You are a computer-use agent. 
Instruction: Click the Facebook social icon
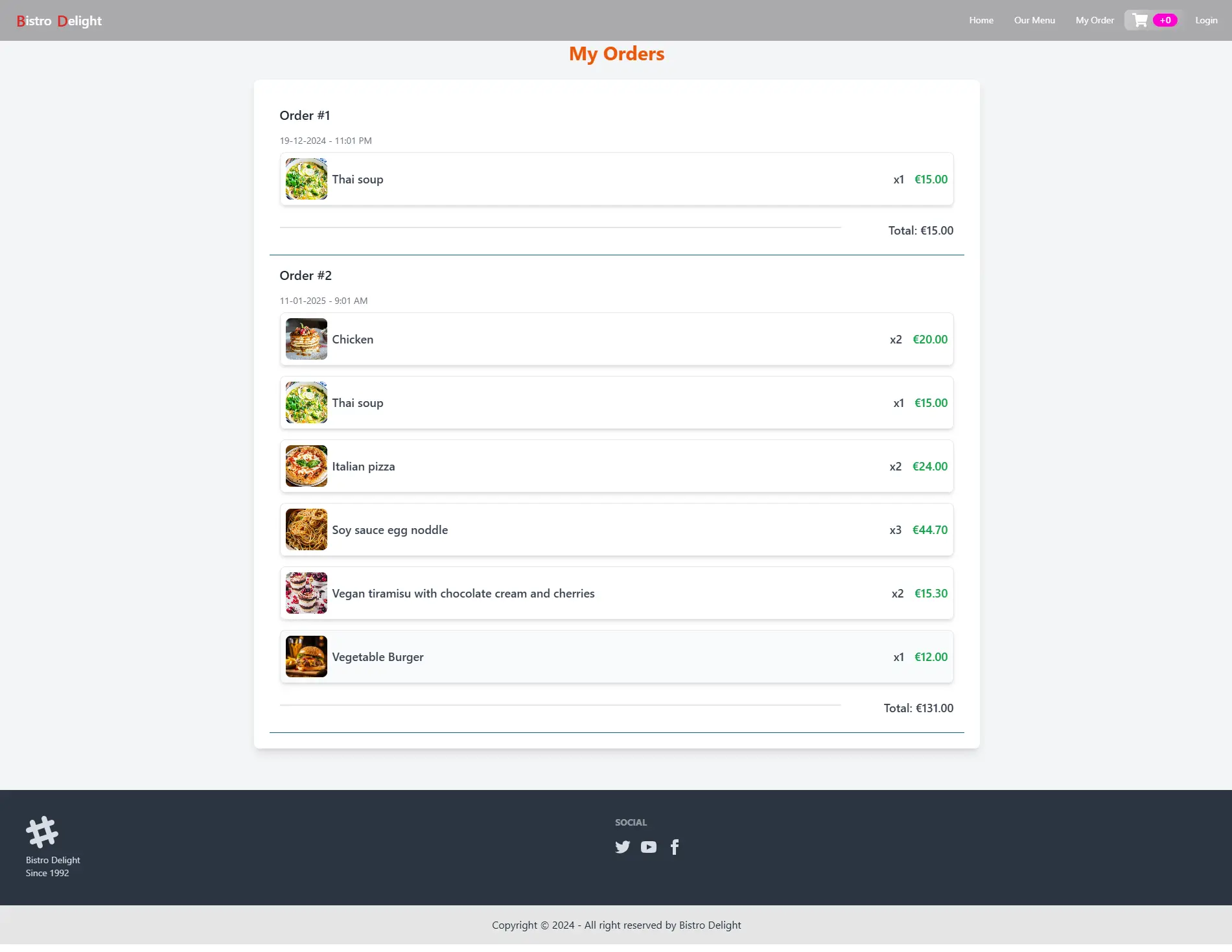point(675,847)
